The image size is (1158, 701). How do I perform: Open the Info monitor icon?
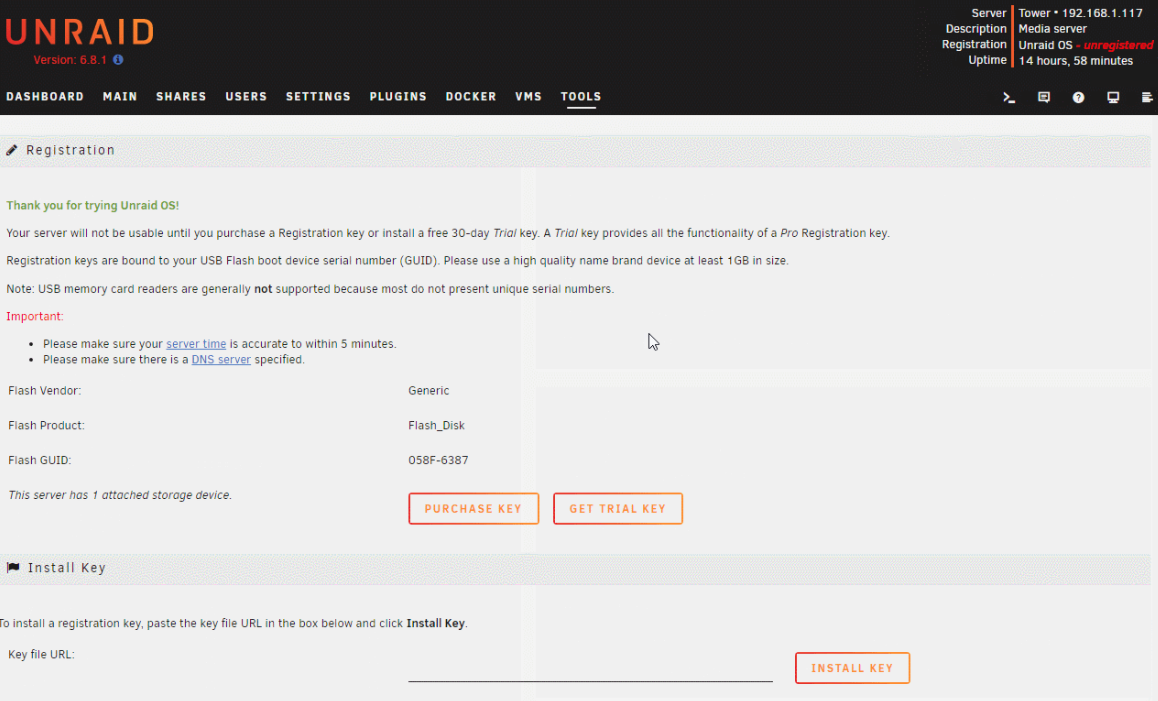tap(1112, 98)
